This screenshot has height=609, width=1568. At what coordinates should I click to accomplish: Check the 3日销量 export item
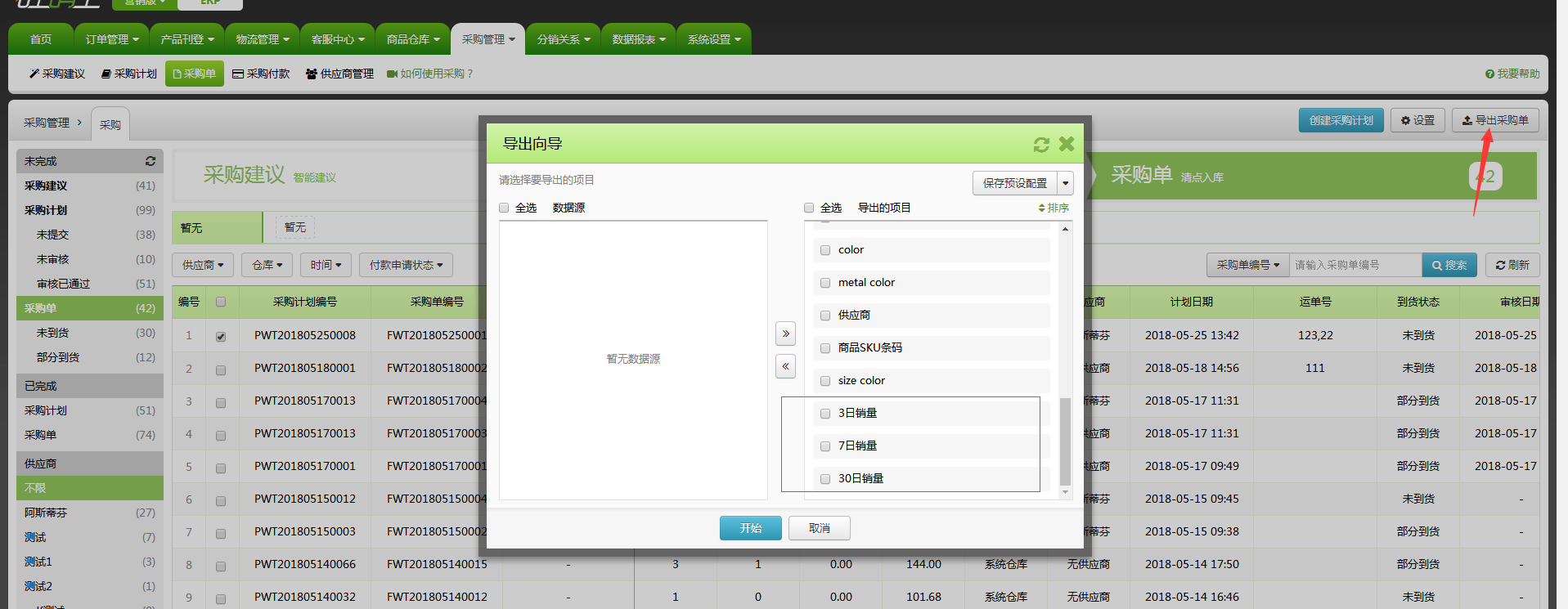point(825,414)
